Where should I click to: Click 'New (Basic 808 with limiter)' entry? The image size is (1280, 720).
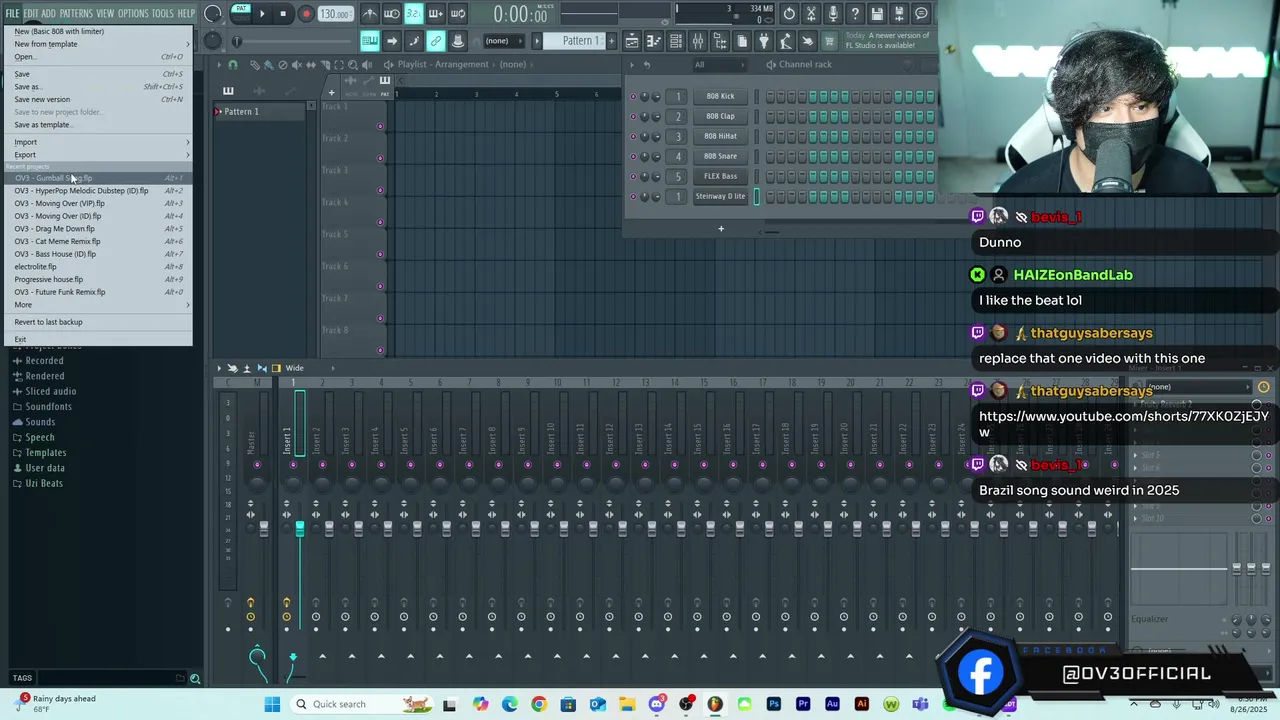click(98, 31)
